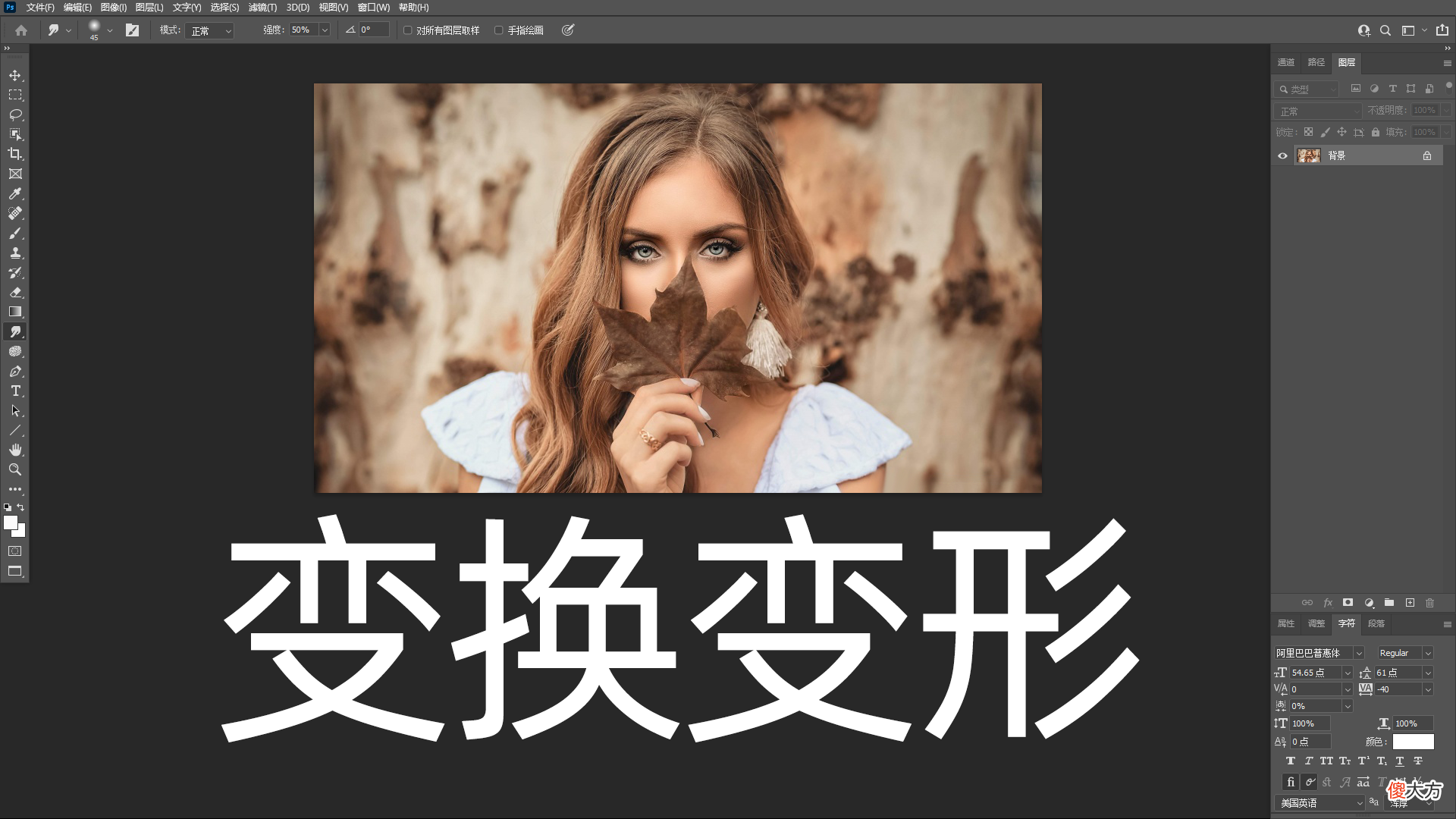Select the Gradient tool
The image size is (1456, 819).
pyautogui.click(x=15, y=312)
